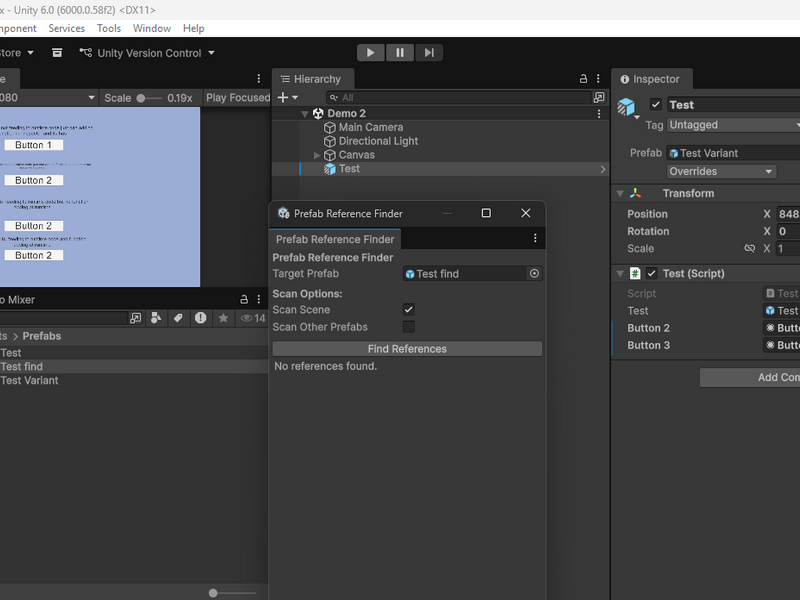Screen dimensions: 800x600
Task: Open the Project panel more options menu
Action: [x=259, y=299]
